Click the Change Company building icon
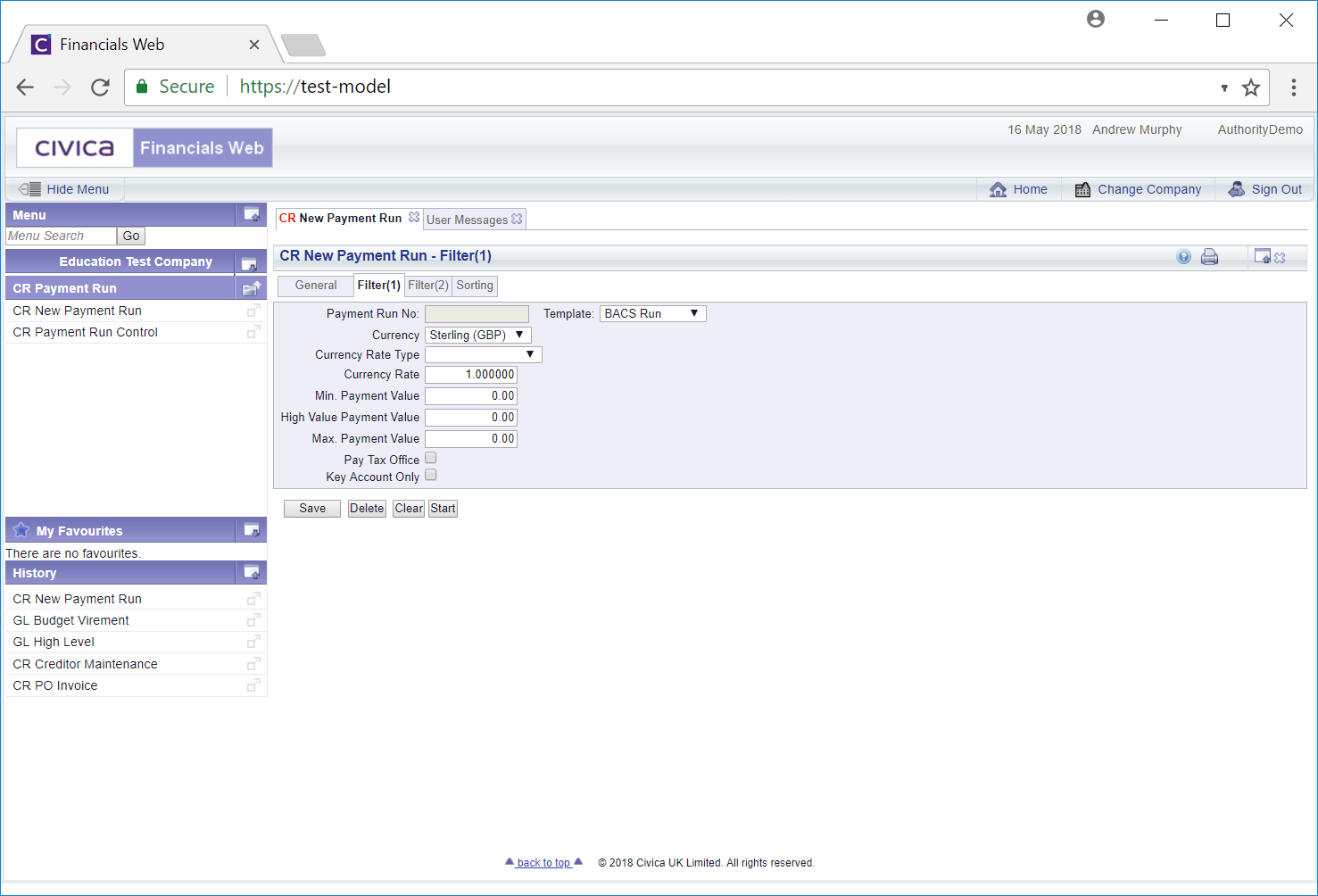This screenshot has width=1318, height=896. pos(1082,189)
